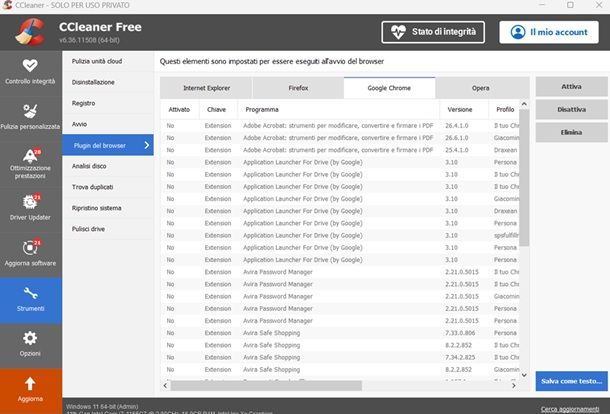Sort by Programma column header
Image resolution: width=610 pixels, height=414 pixels.
tap(338, 109)
